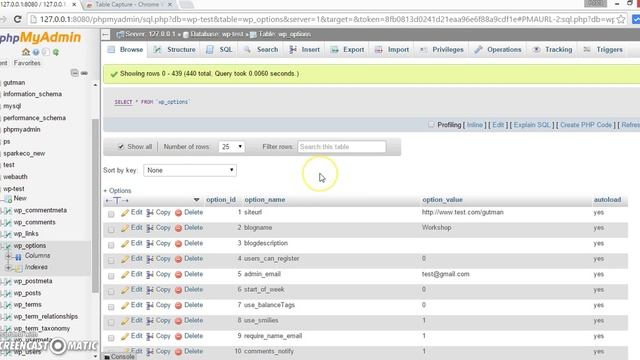Click the navigation panel vertical scrollbar
This screenshot has height=360, width=640.
95,206
